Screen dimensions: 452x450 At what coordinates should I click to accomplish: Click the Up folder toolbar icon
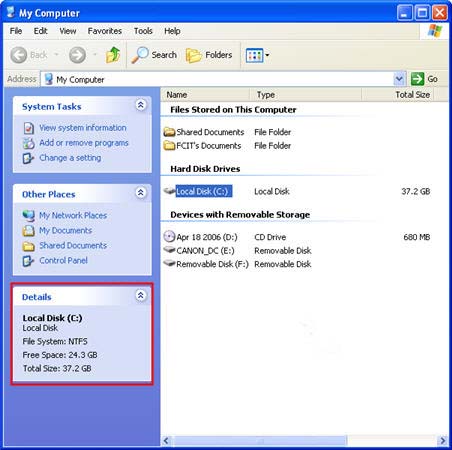tap(113, 55)
